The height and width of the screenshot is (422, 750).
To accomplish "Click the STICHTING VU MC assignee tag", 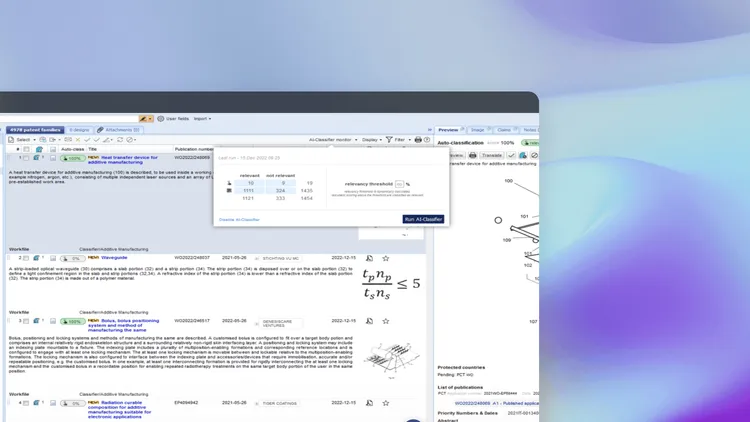I will [281, 258].
